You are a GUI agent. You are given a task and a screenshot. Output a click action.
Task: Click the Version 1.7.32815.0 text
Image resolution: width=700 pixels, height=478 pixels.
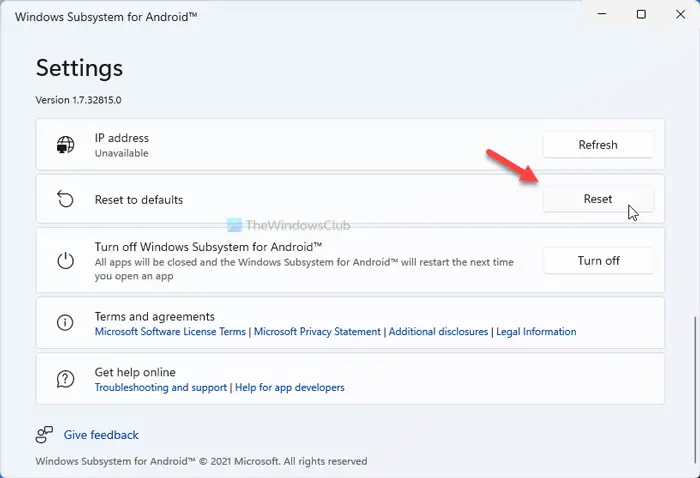78,100
